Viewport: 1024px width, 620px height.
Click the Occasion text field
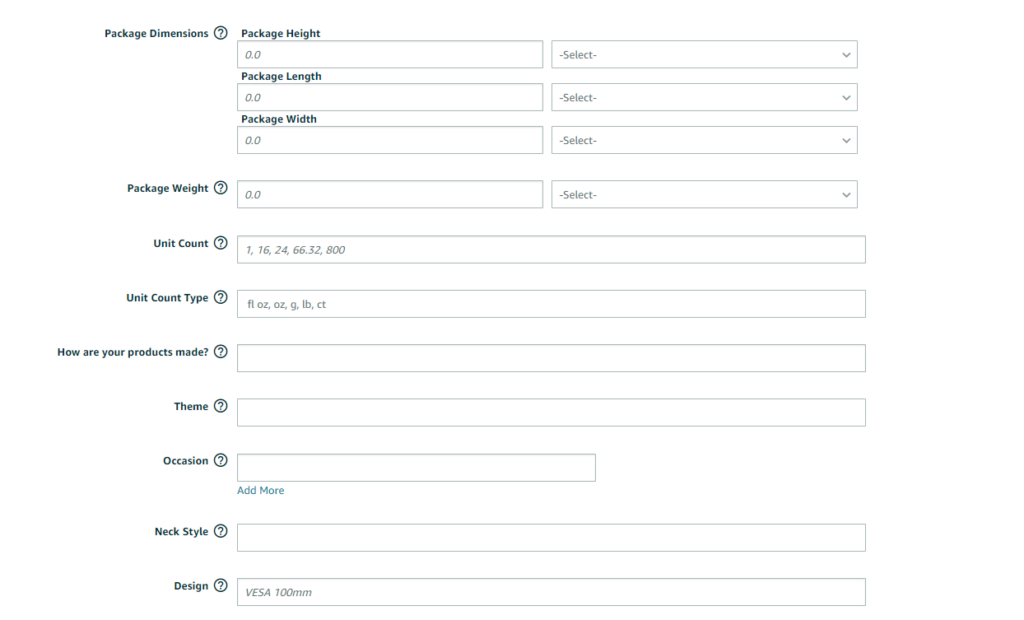(x=416, y=468)
